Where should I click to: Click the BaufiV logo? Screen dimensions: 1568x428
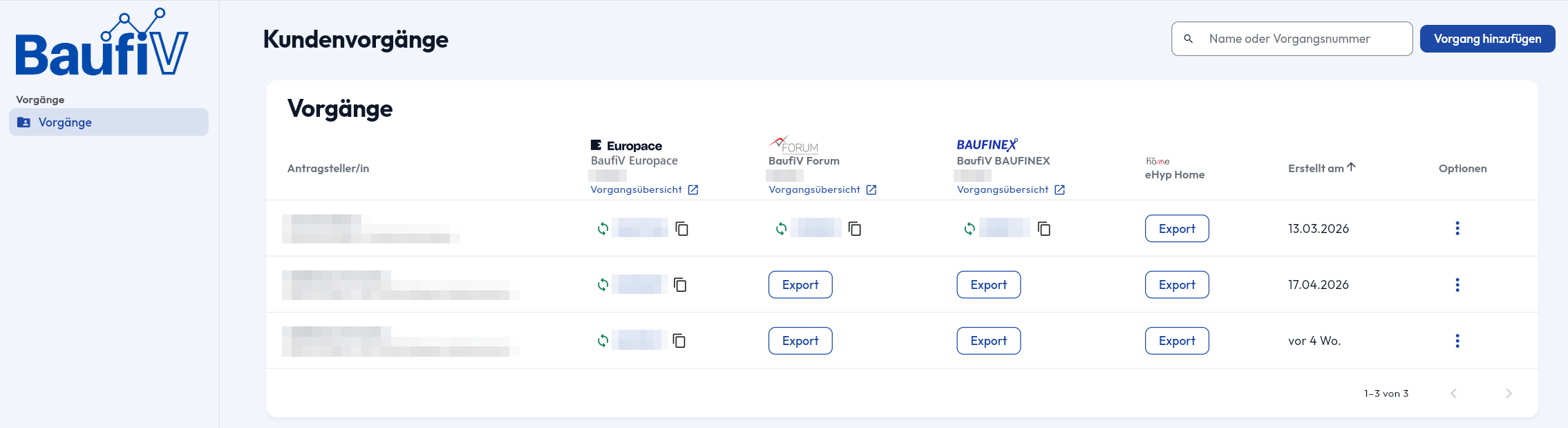click(102, 43)
